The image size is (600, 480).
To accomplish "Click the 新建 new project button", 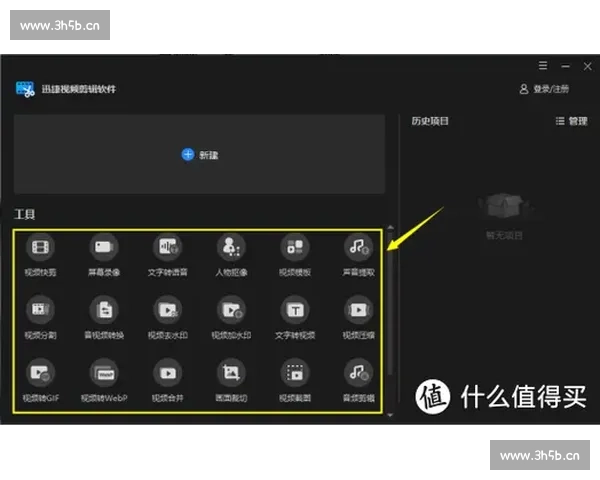I will [x=199, y=155].
